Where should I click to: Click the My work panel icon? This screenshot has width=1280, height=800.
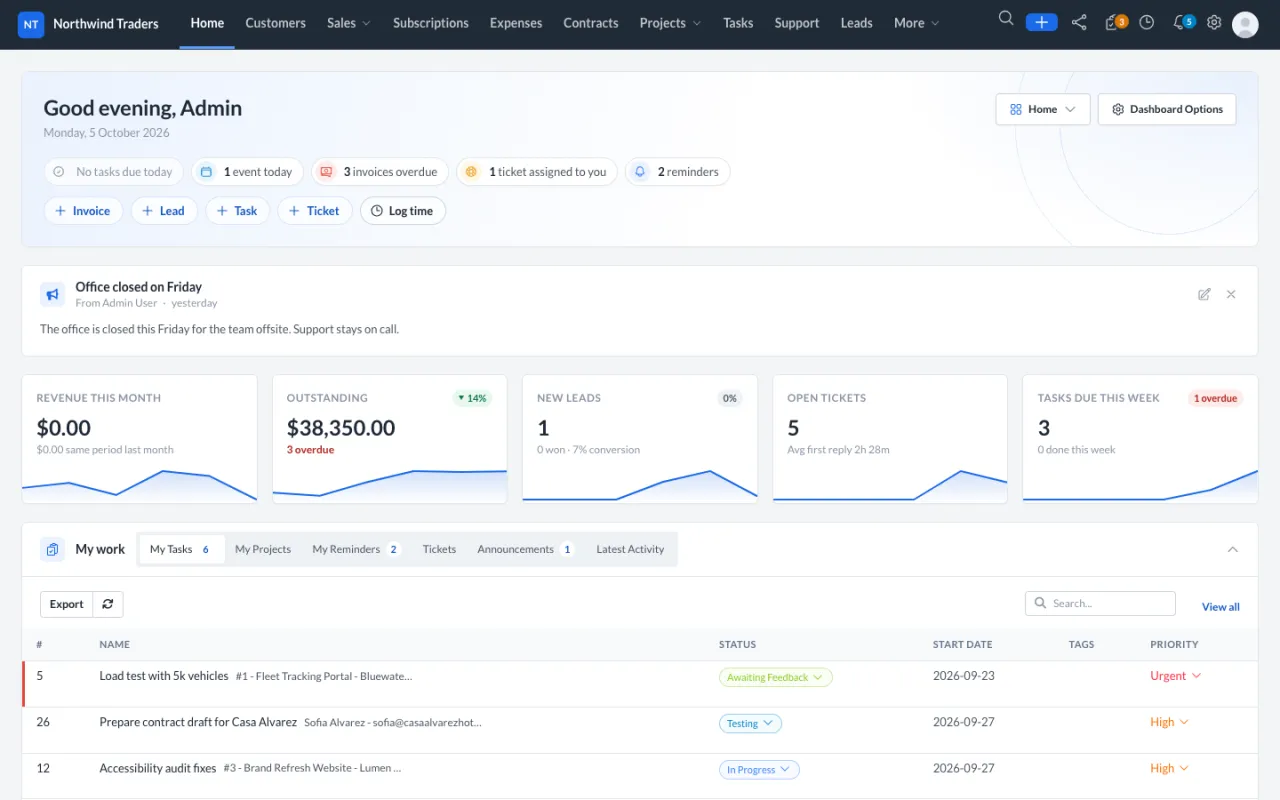point(52,549)
